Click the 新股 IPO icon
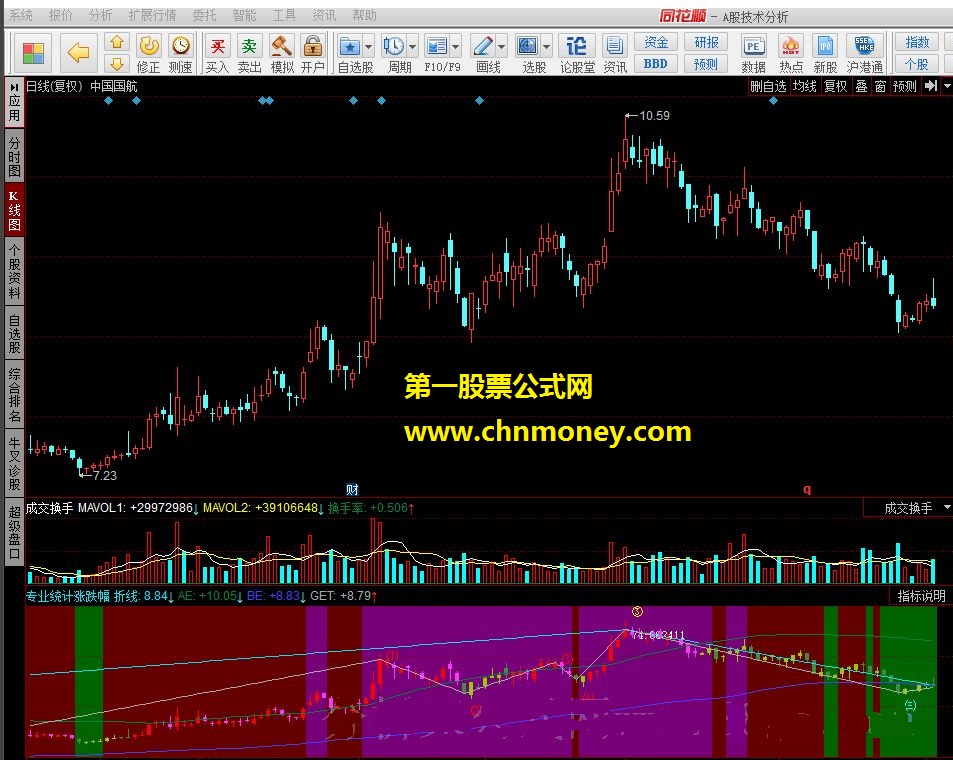 [x=825, y=46]
